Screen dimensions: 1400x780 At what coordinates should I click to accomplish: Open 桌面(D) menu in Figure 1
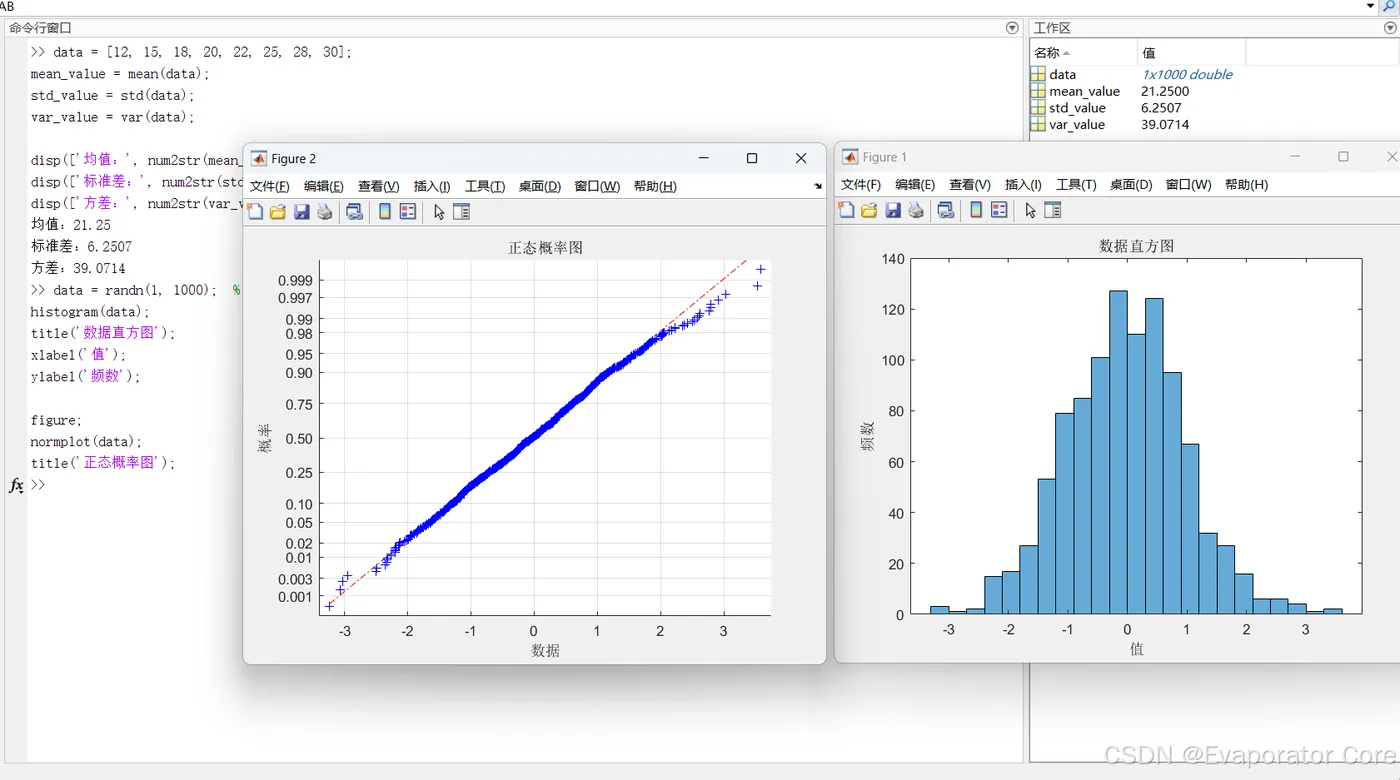(x=1130, y=185)
